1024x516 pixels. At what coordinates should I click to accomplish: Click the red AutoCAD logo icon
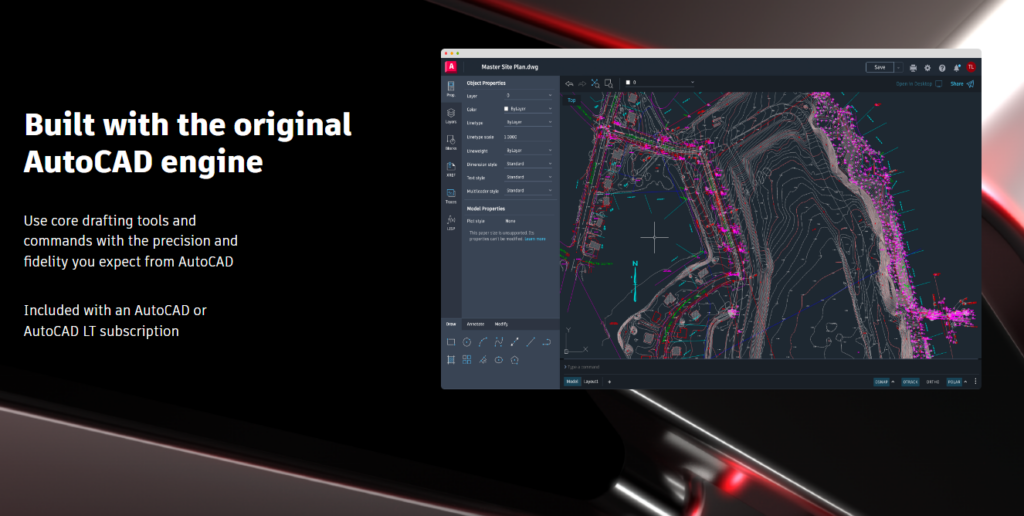coord(451,67)
